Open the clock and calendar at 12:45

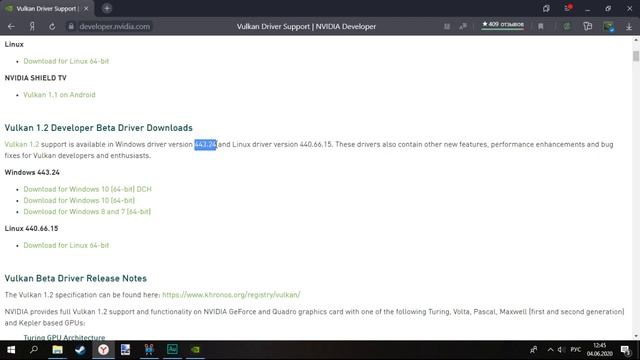tap(600, 350)
